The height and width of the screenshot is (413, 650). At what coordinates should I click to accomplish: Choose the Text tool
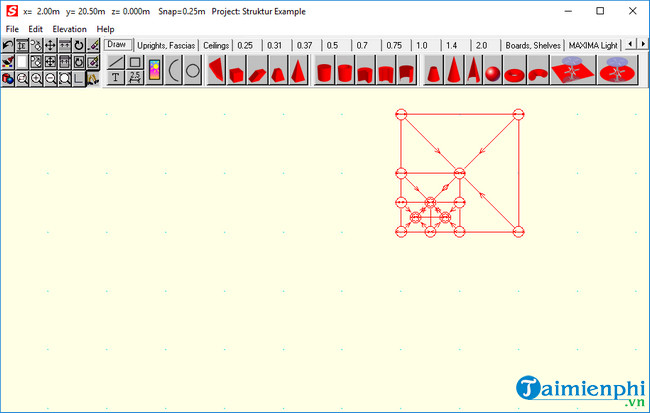click(x=115, y=77)
